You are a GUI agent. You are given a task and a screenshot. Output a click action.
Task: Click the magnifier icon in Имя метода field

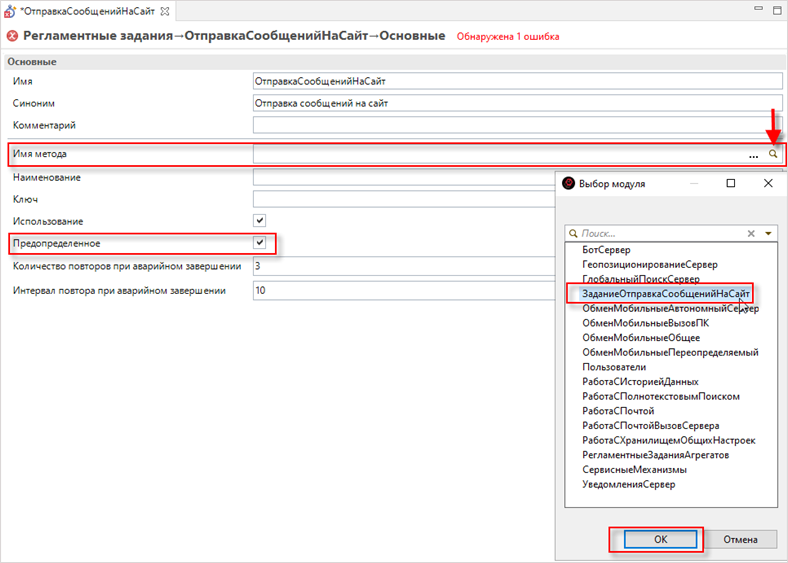(773, 155)
